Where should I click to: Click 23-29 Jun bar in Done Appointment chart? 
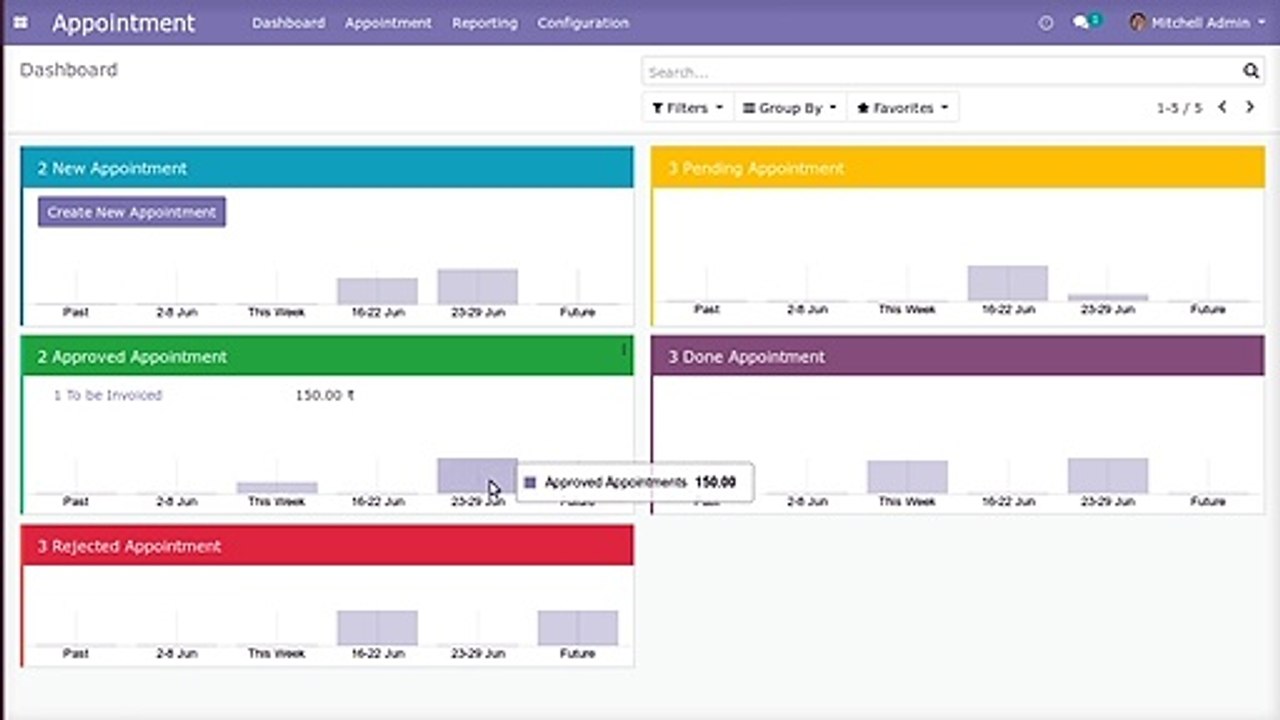tap(1107, 476)
